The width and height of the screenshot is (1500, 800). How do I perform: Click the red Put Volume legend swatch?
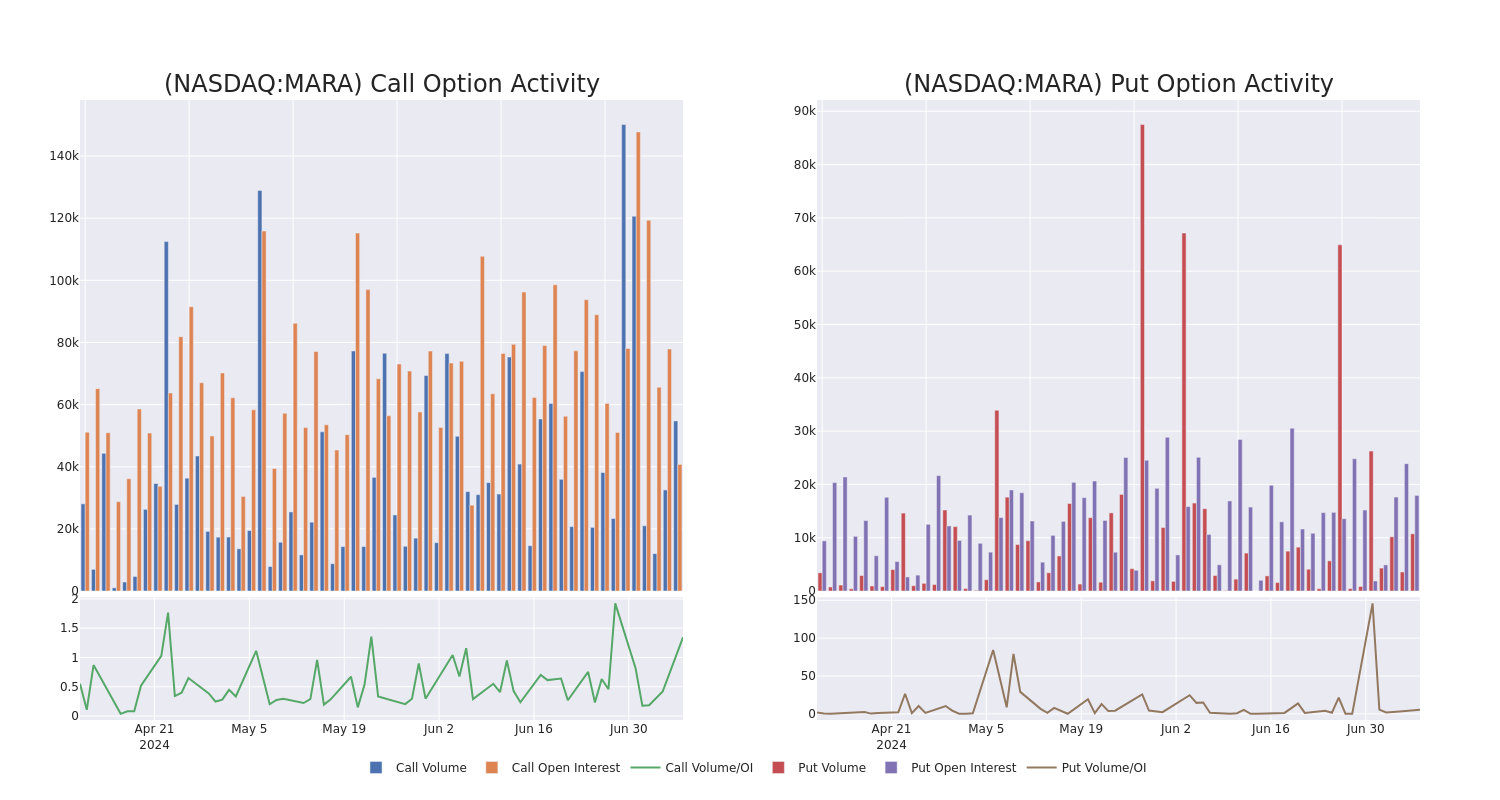click(x=778, y=768)
